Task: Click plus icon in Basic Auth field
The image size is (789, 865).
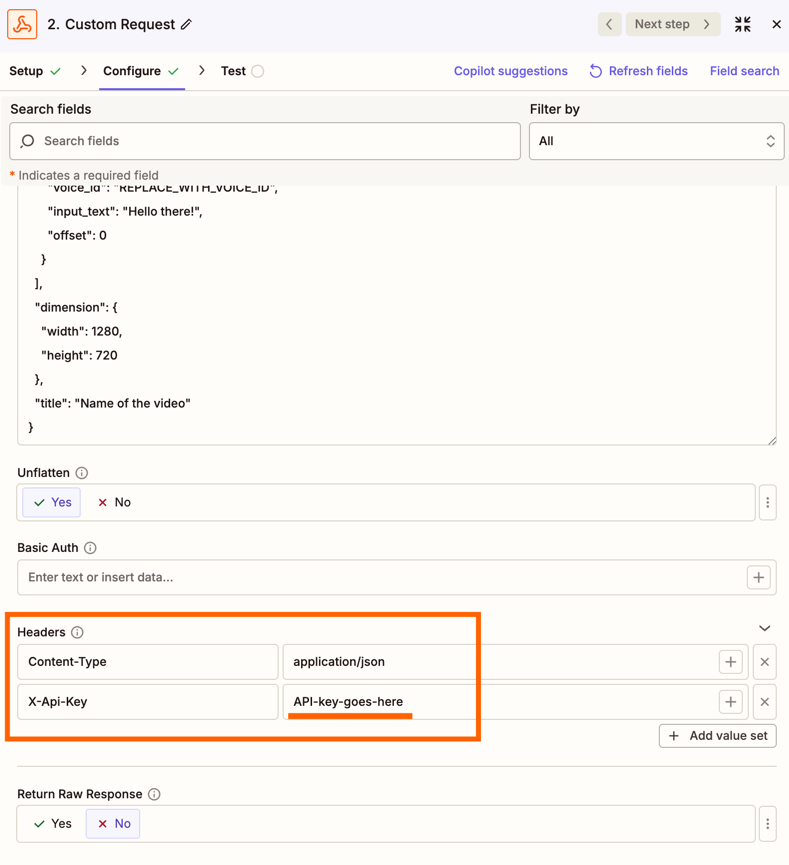Action: coord(759,577)
